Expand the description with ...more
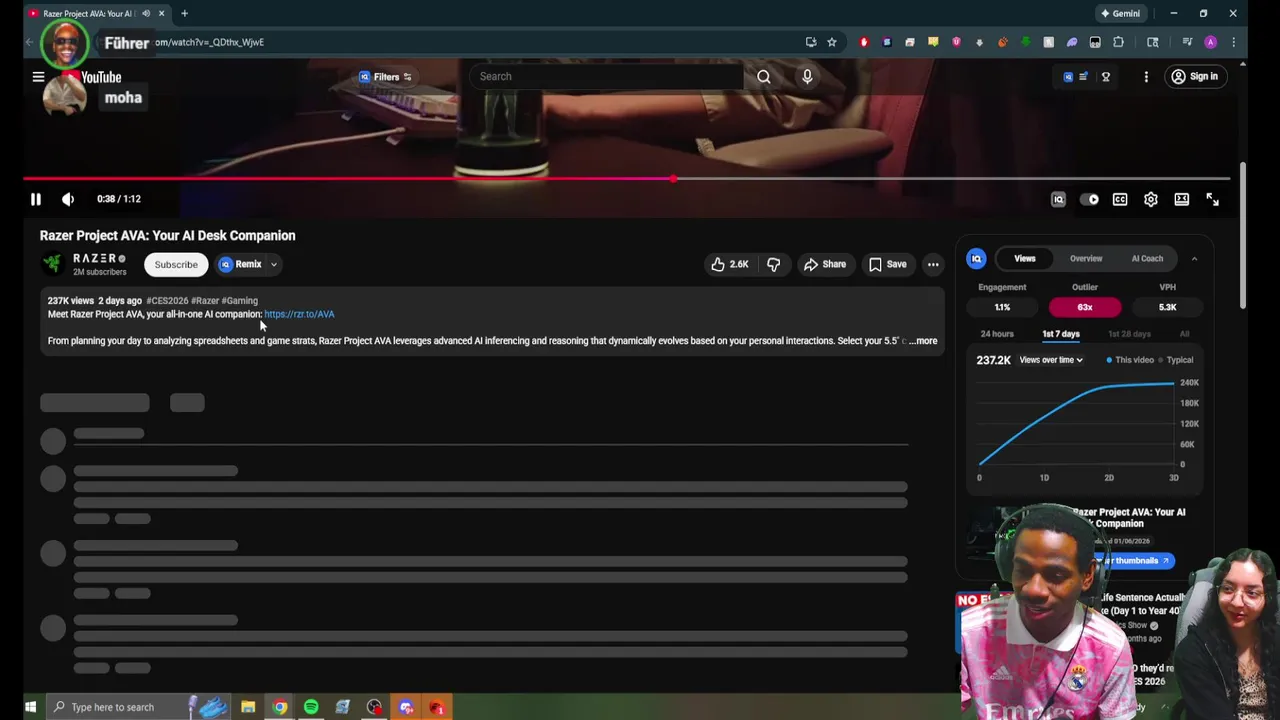1280x720 pixels. tap(924, 341)
